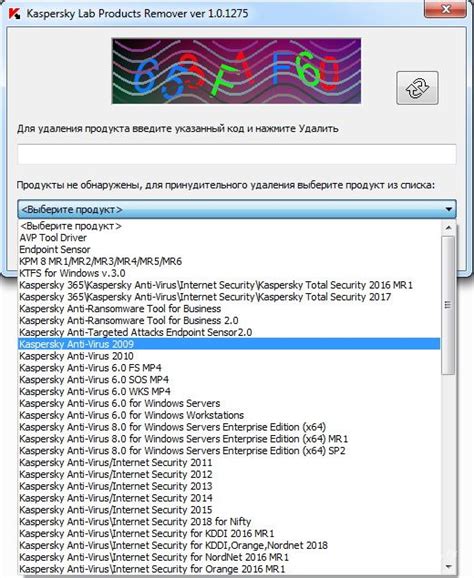Click the captcha code image

[236, 71]
